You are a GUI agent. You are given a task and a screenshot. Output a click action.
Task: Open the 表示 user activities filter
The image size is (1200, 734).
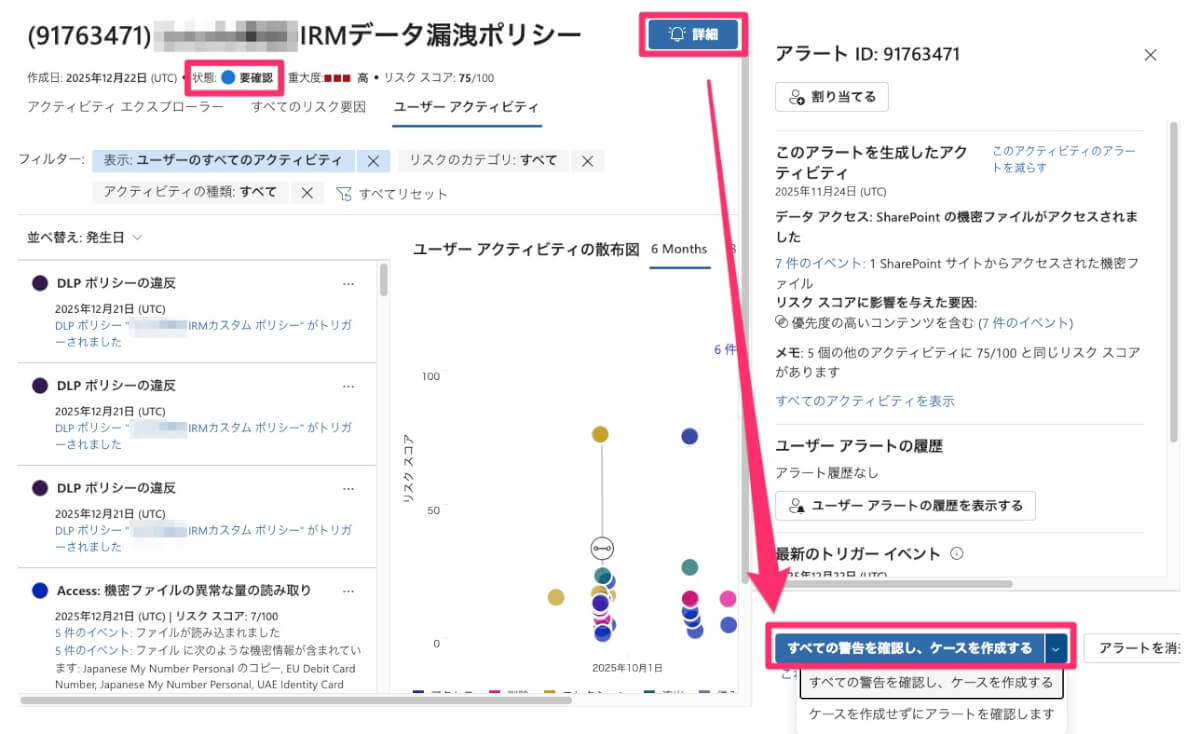click(x=224, y=160)
